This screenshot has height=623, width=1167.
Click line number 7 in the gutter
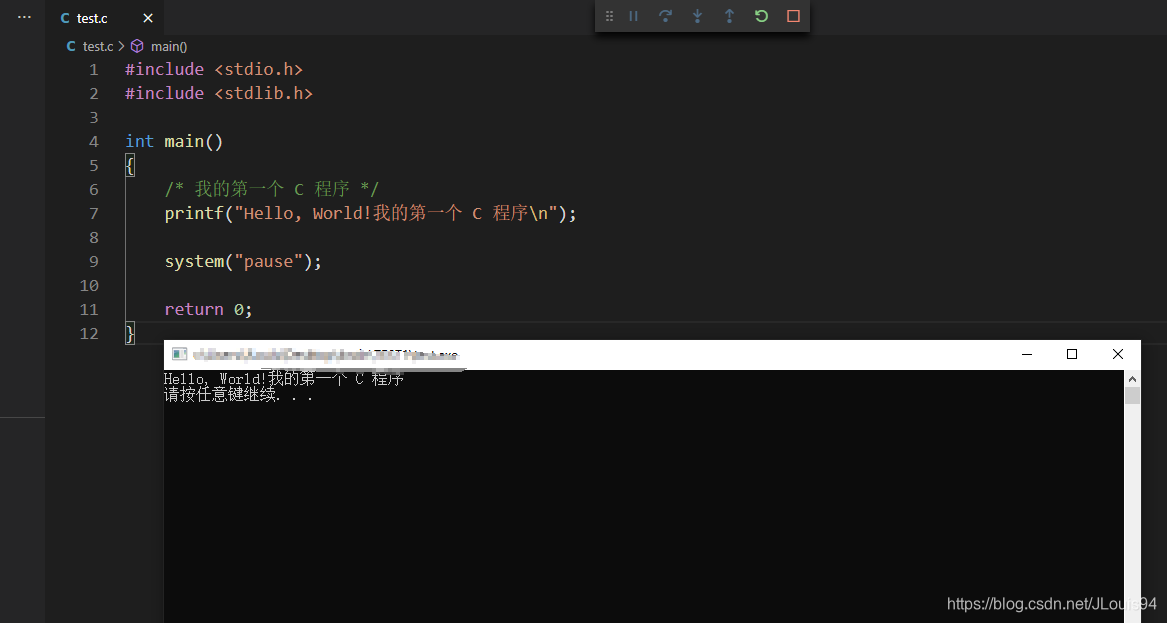[93, 214]
